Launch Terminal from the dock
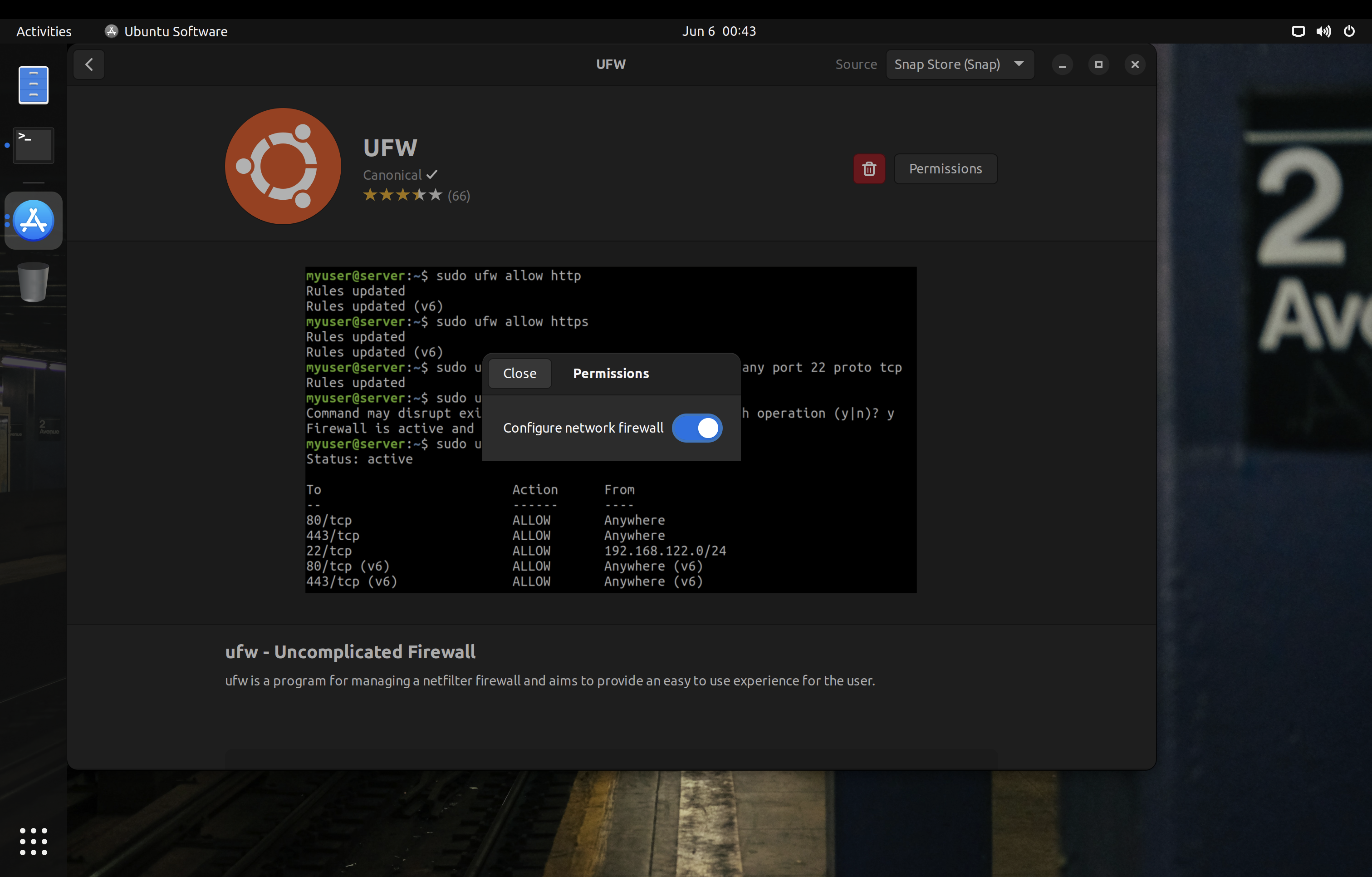 (34, 145)
